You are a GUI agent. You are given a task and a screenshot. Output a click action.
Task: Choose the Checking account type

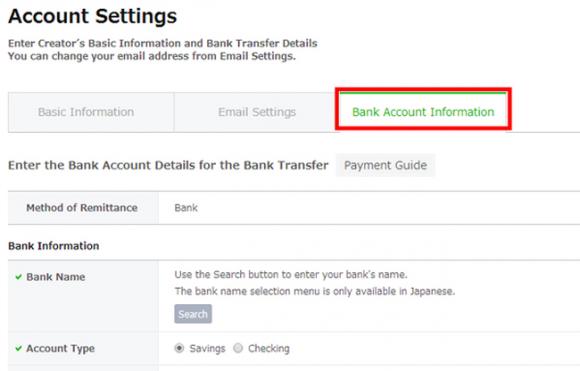click(x=238, y=348)
